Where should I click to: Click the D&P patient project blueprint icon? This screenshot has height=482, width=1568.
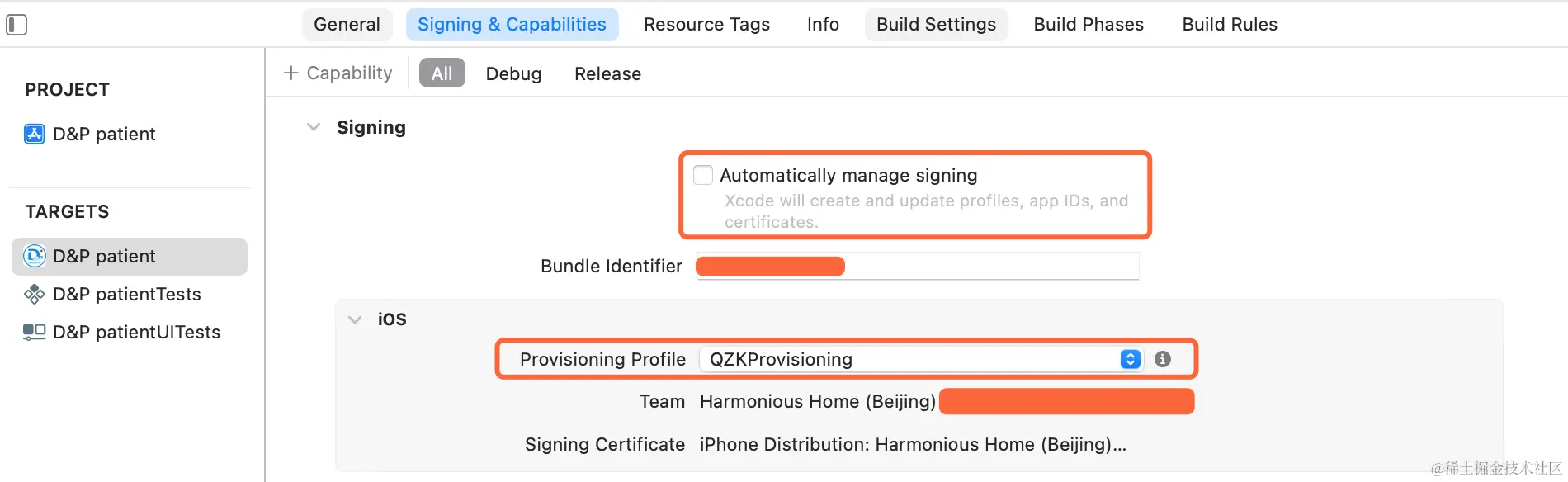tap(35, 134)
